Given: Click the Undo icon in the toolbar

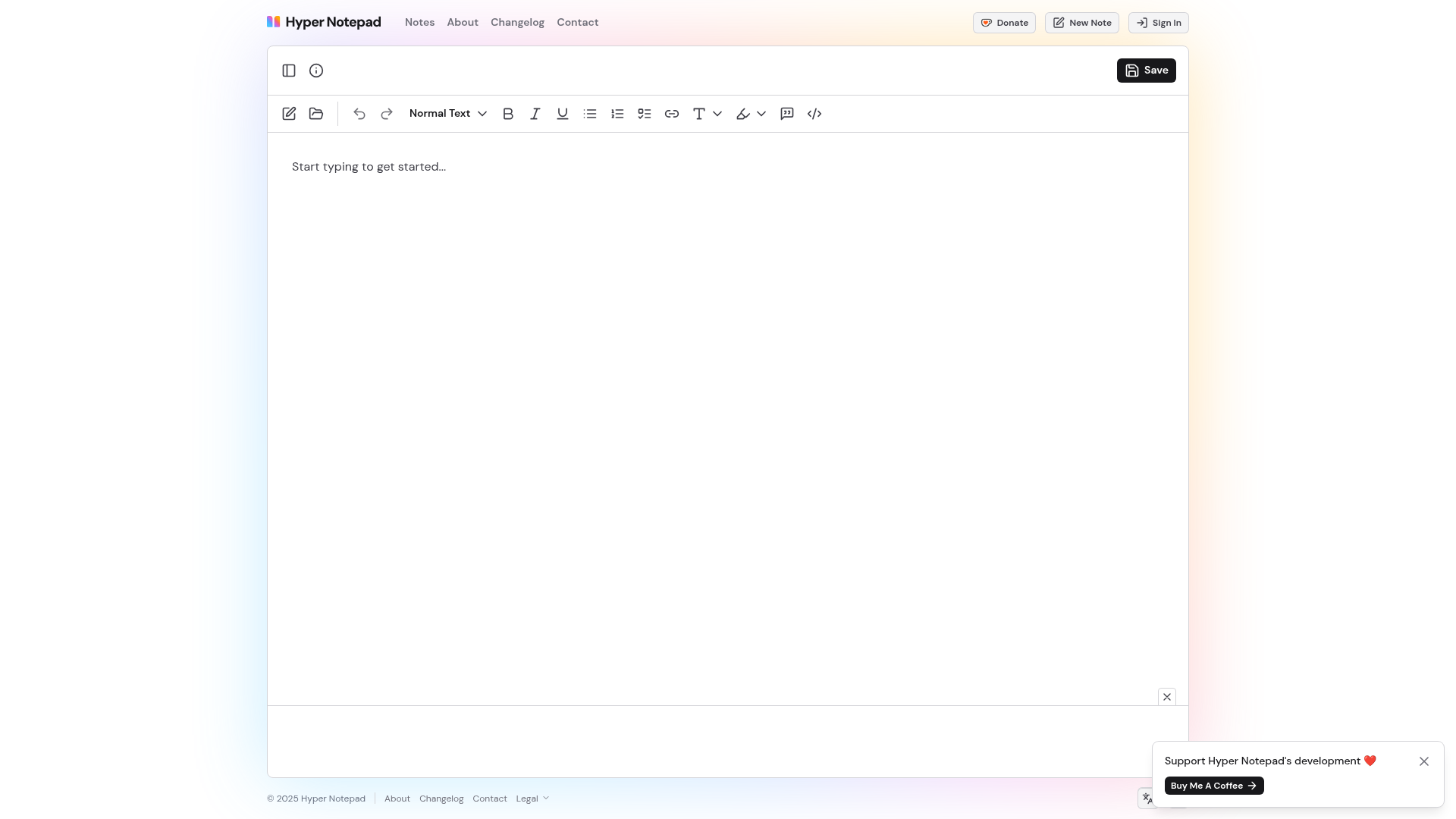Looking at the screenshot, I should pos(359,114).
